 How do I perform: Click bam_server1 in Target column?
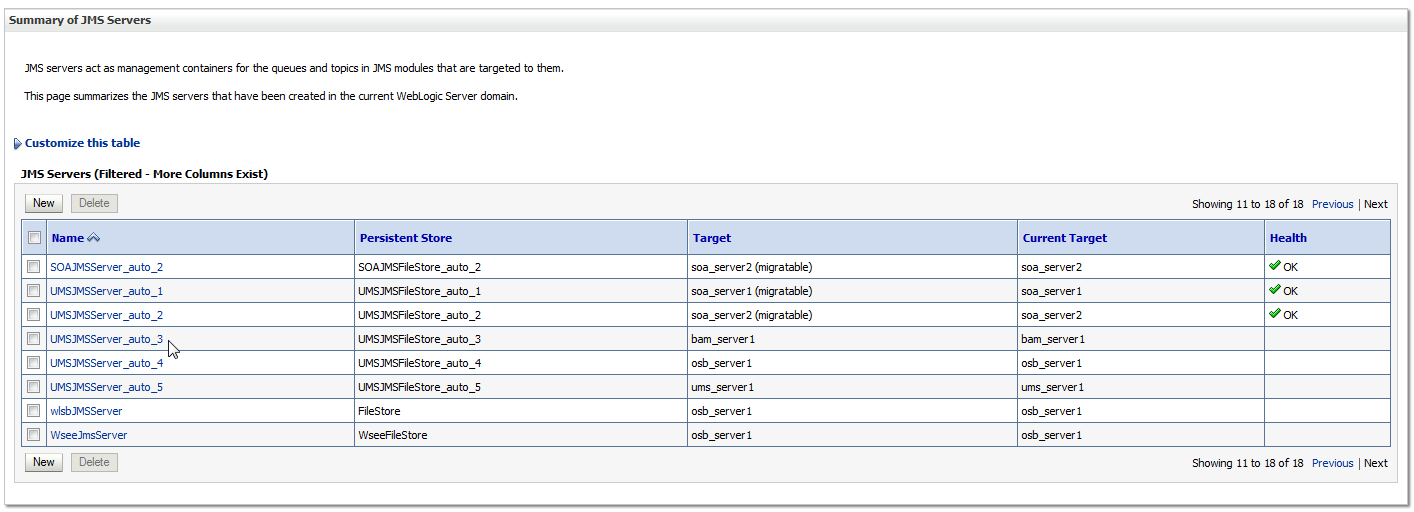point(723,339)
